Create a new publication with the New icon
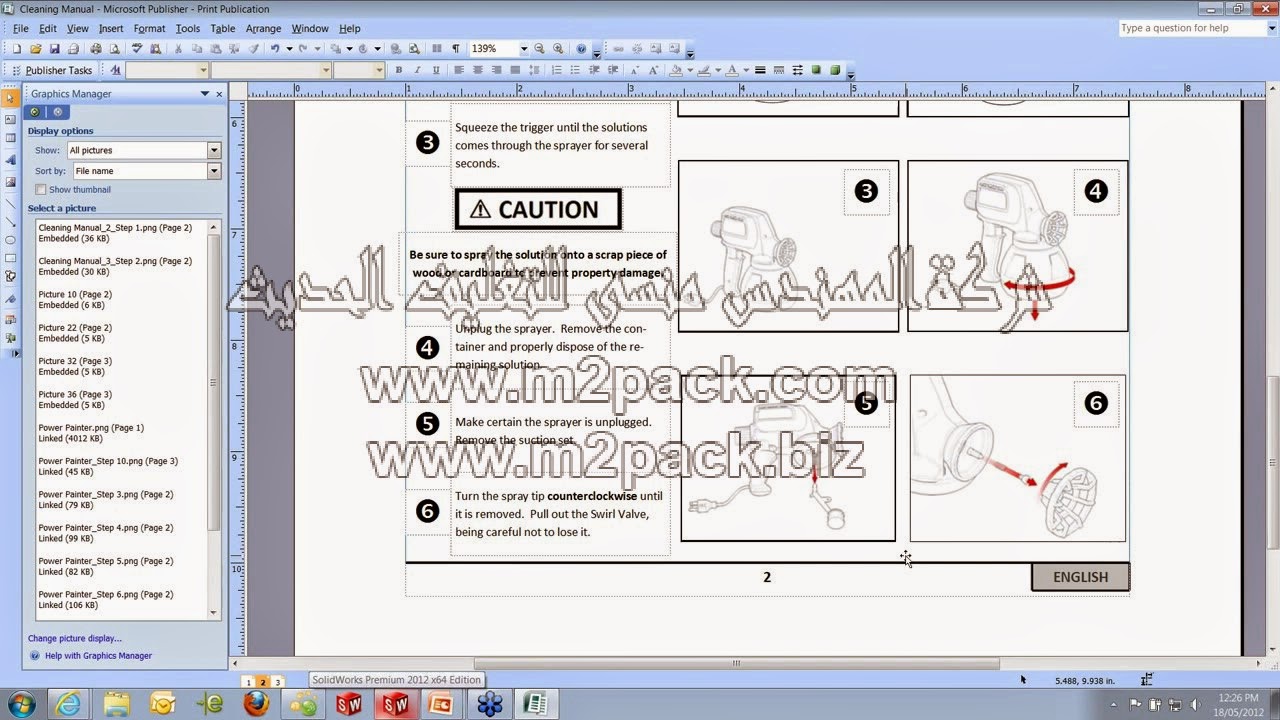This screenshot has width=1280, height=720. click(x=17, y=48)
